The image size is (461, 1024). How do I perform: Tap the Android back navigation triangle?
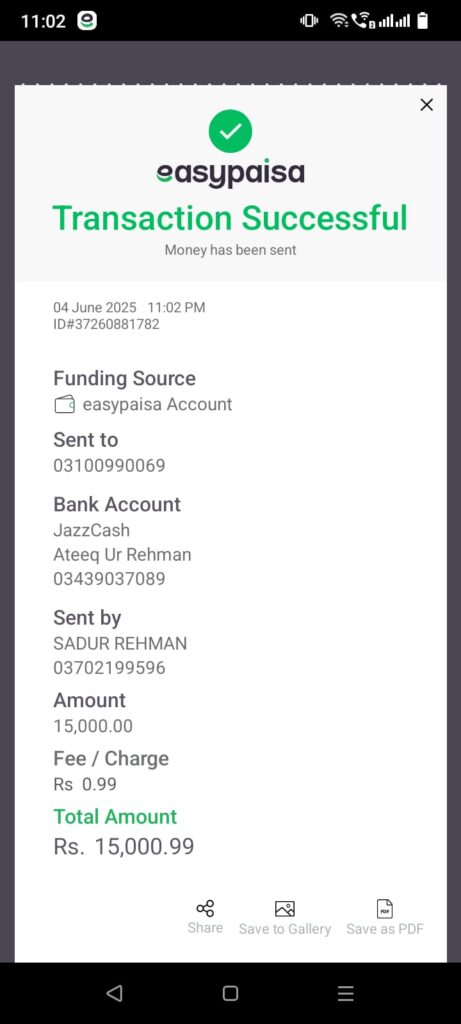(114, 993)
